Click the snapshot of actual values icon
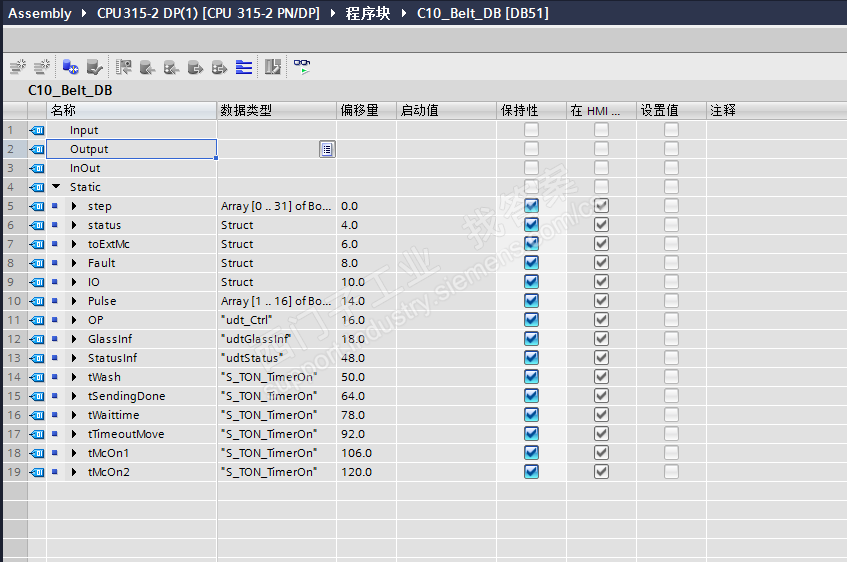Viewport: 847px width, 562px height. pyautogui.click(x=124, y=67)
